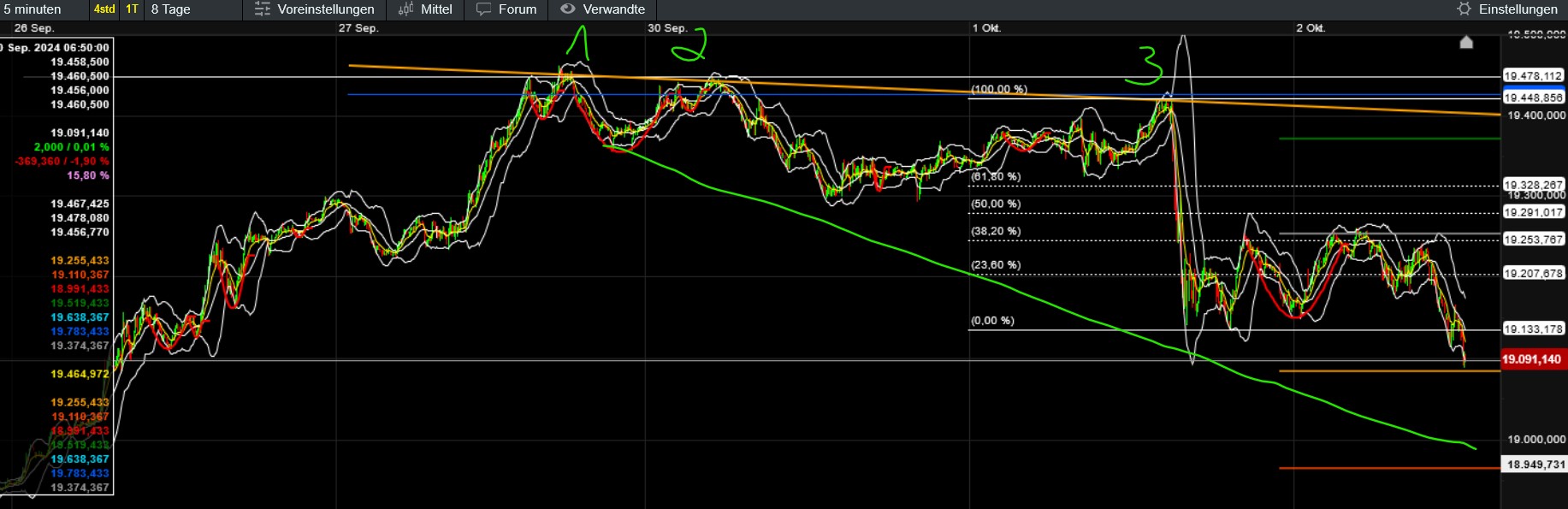This screenshot has height=509, width=1568.
Task: Click the pink 15,80 % value
Action: point(88,175)
